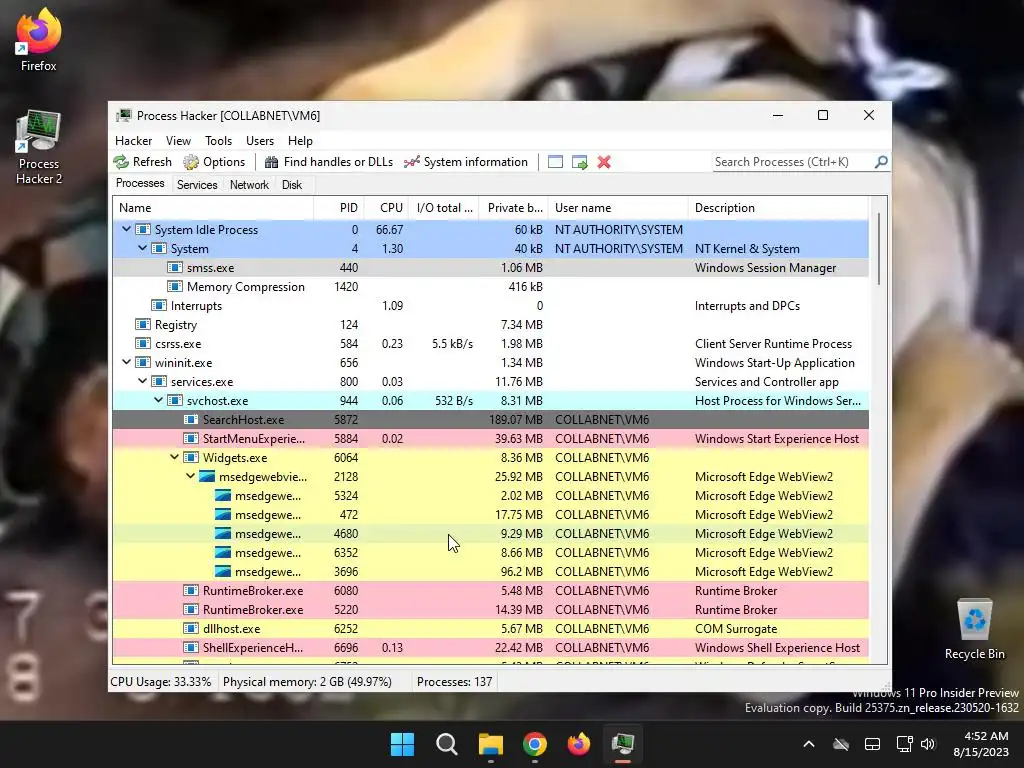Image resolution: width=1024 pixels, height=768 pixels.
Task: Select the StartMenuExperienceHost row
Action: coord(490,438)
